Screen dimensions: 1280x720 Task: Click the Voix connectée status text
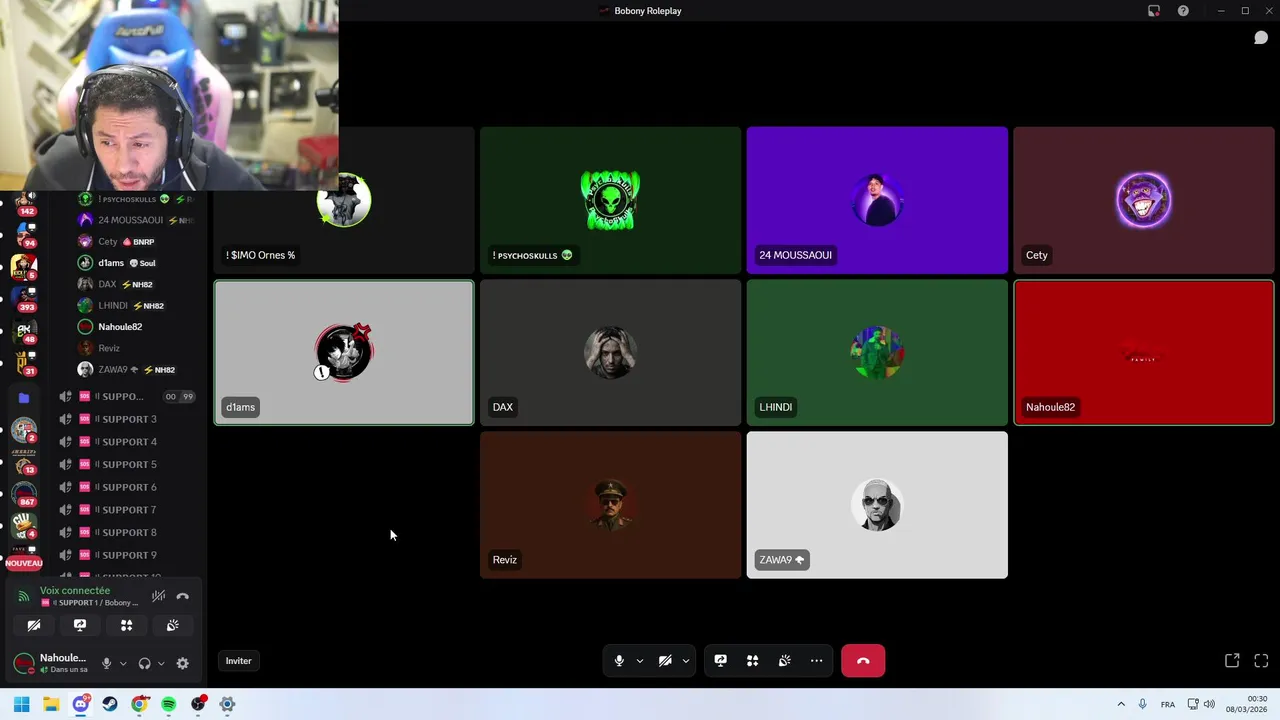point(75,591)
